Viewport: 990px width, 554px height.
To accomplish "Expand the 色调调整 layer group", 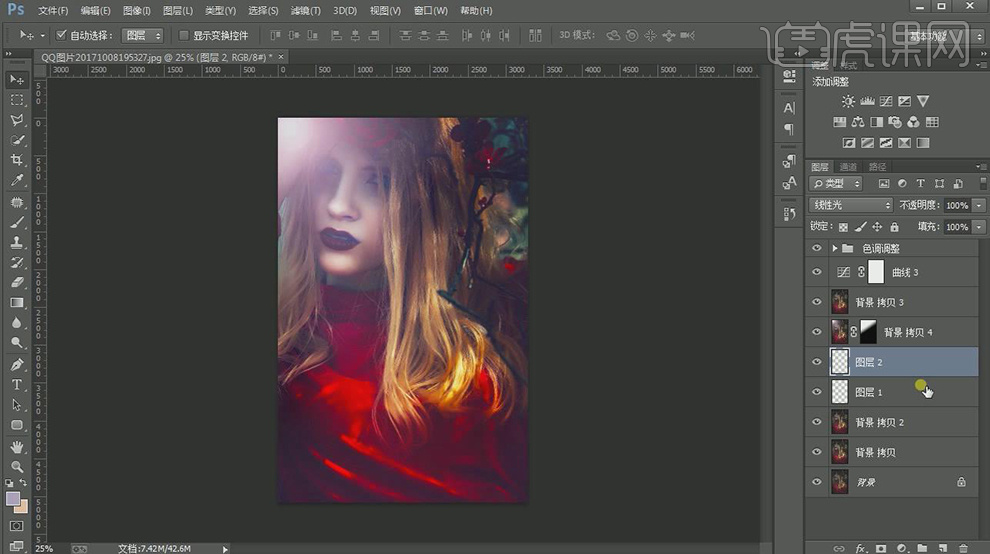I will [834, 248].
